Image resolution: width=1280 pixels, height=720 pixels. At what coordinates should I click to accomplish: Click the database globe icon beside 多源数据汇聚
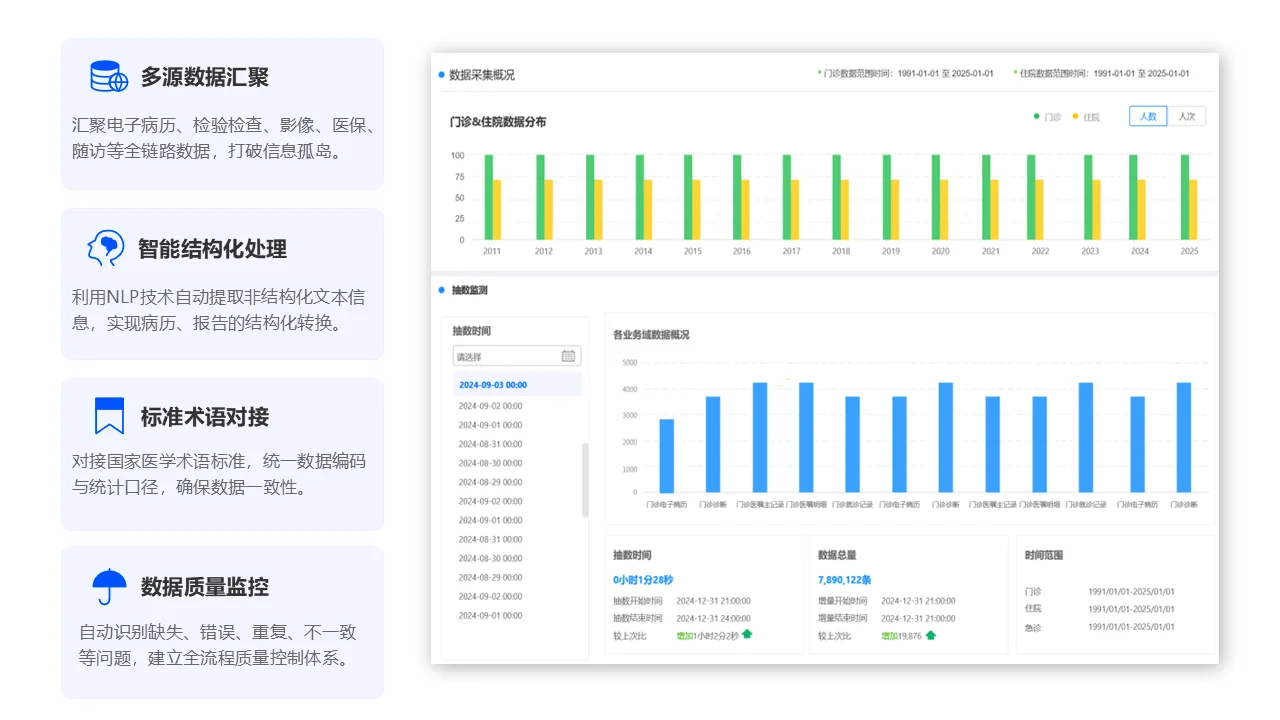tap(109, 76)
